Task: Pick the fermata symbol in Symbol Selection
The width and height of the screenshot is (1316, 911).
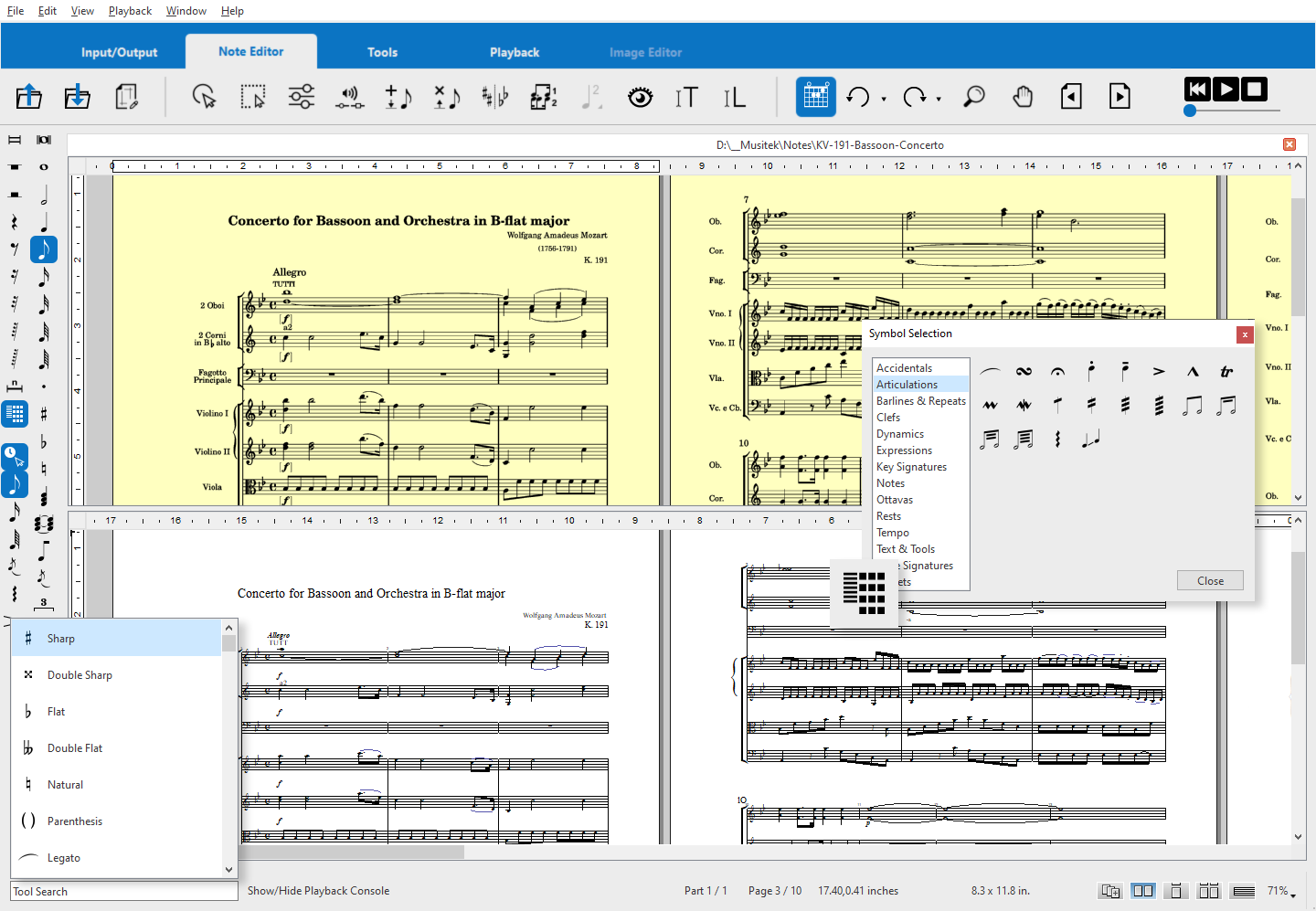Action: [1057, 371]
